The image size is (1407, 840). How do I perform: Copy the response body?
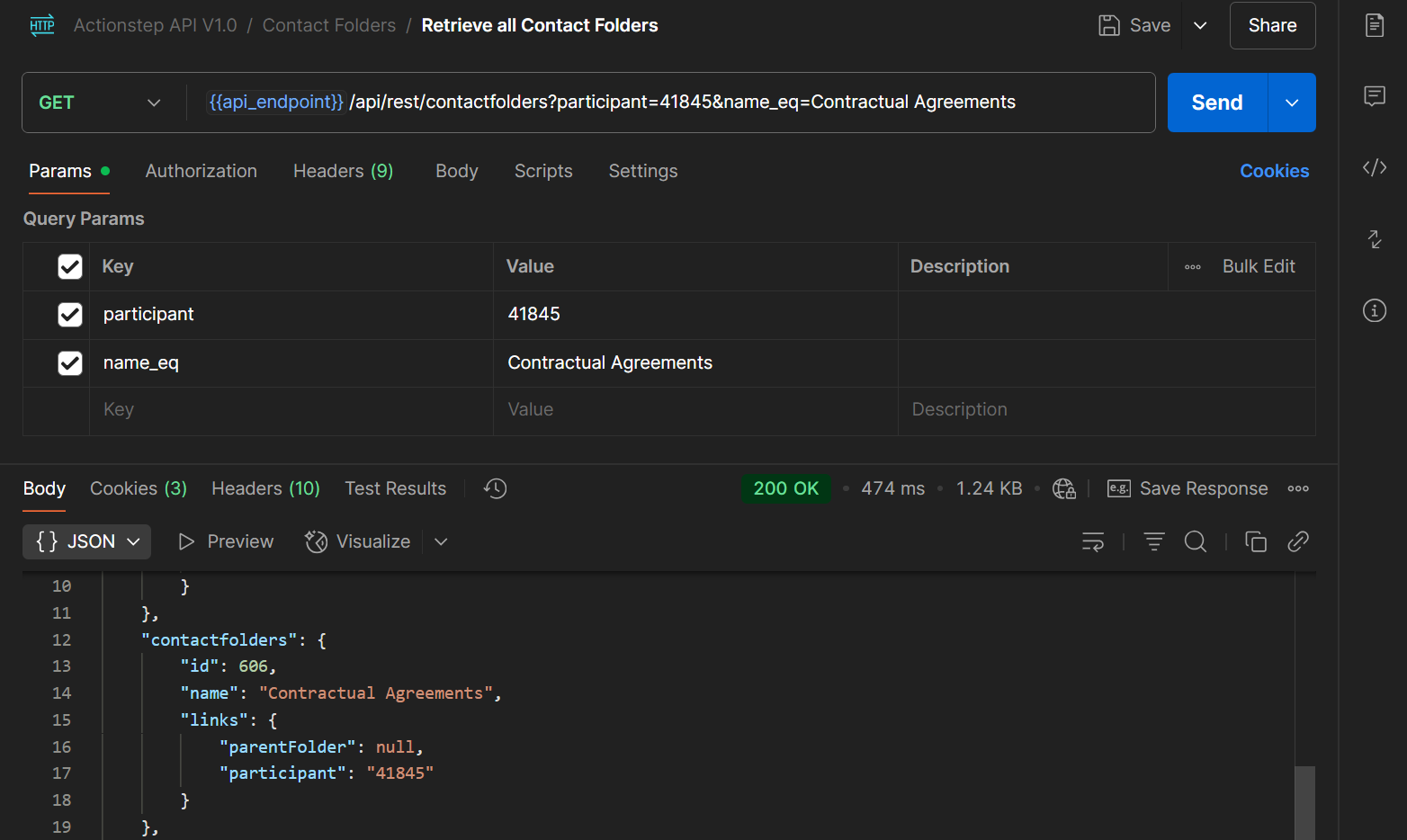coord(1256,541)
